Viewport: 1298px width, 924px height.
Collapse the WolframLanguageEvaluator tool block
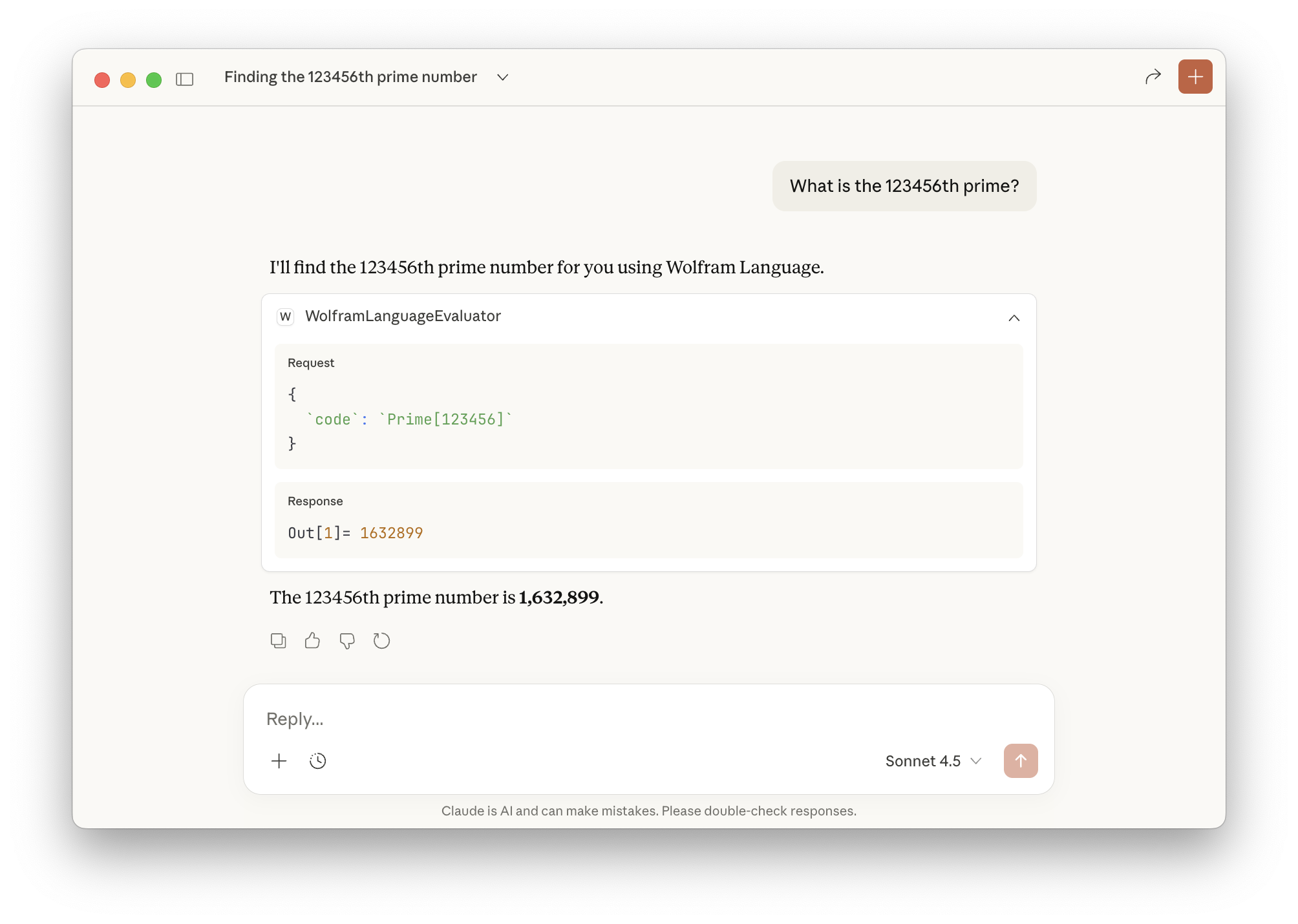[1014, 317]
